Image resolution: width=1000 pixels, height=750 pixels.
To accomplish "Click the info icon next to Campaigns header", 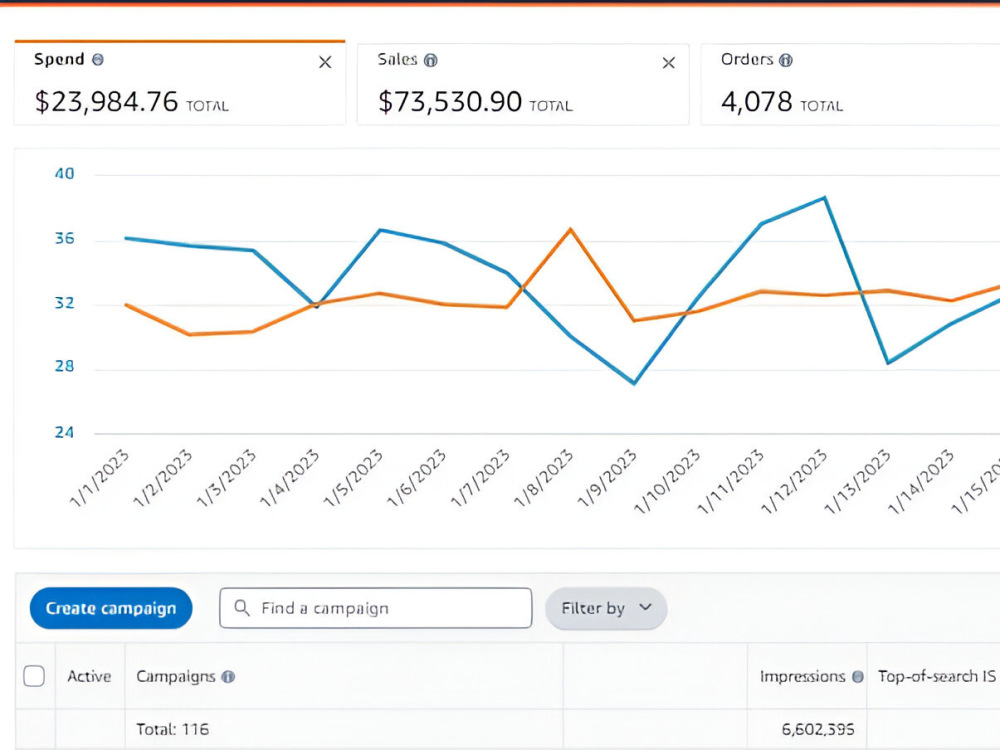I will pyautogui.click(x=228, y=677).
